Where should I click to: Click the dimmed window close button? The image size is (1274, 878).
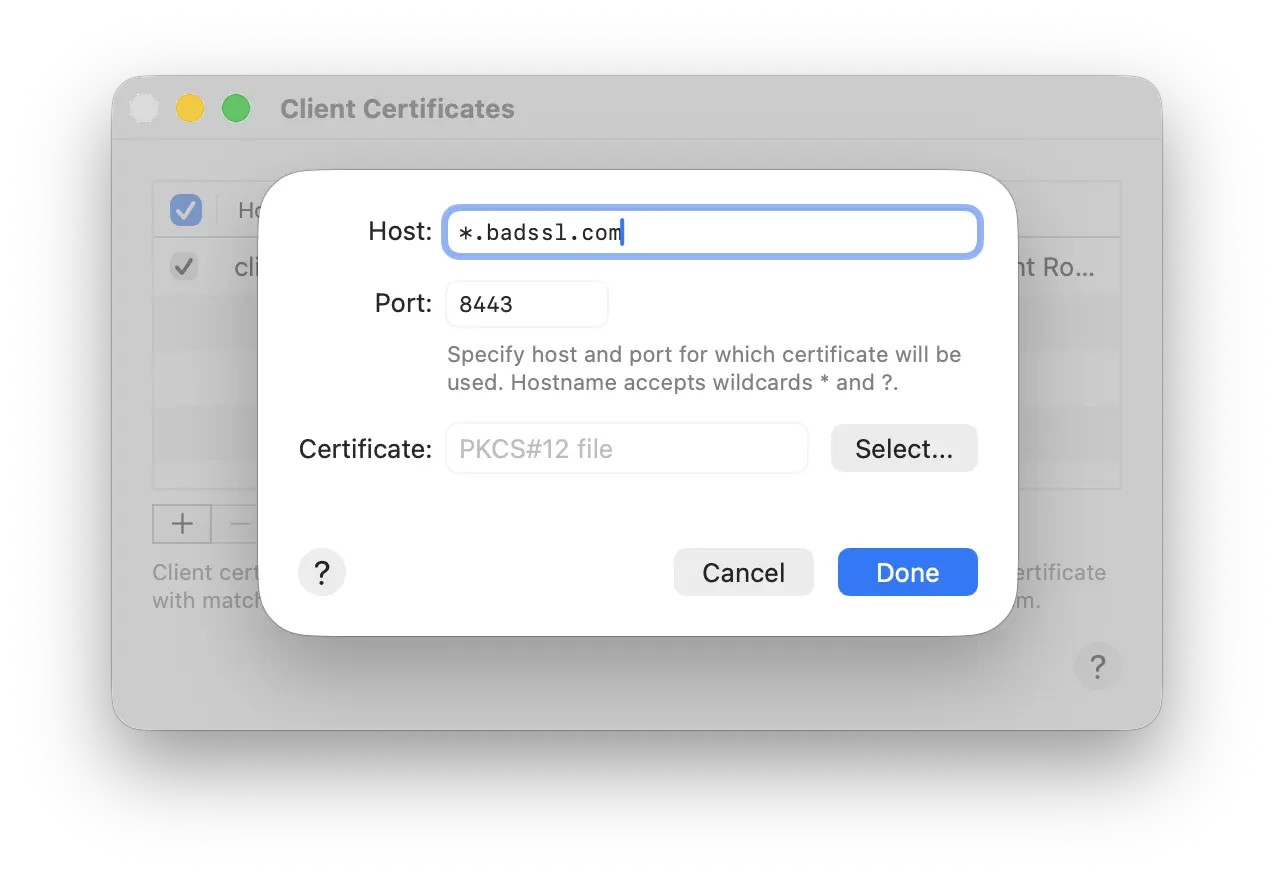[x=144, y=108]
